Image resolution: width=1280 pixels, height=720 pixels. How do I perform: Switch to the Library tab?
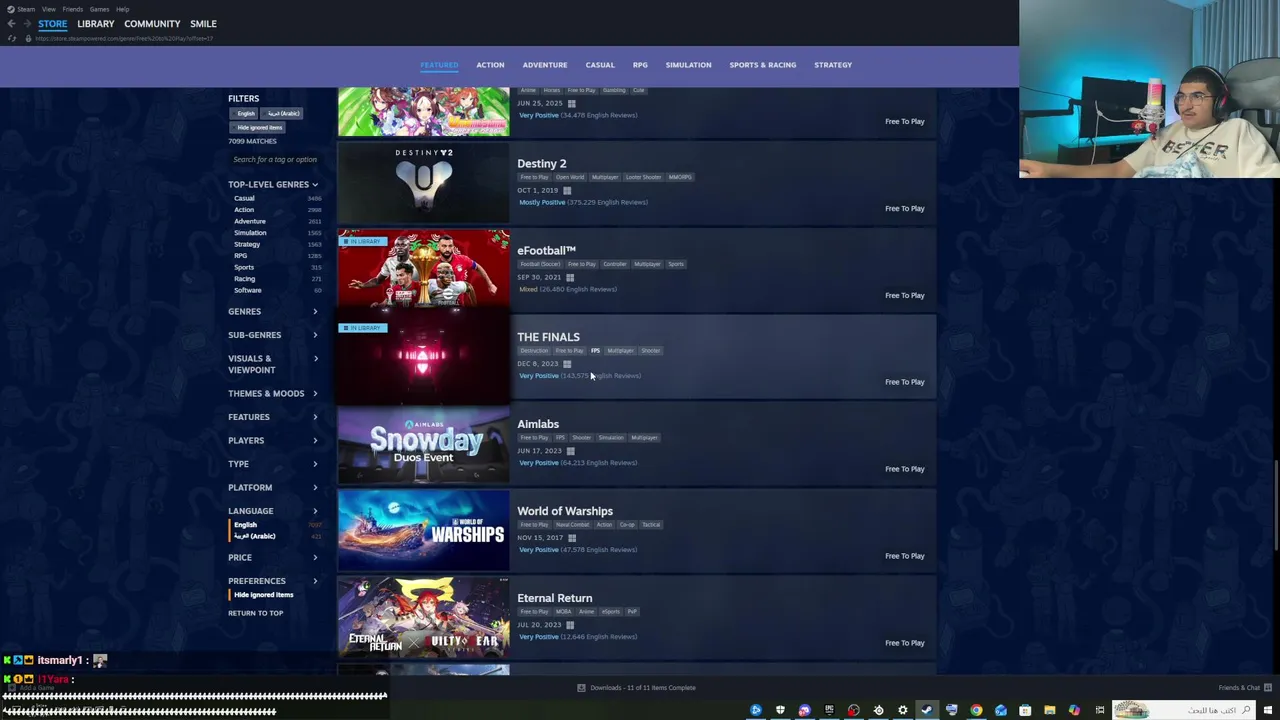point(96,23)
